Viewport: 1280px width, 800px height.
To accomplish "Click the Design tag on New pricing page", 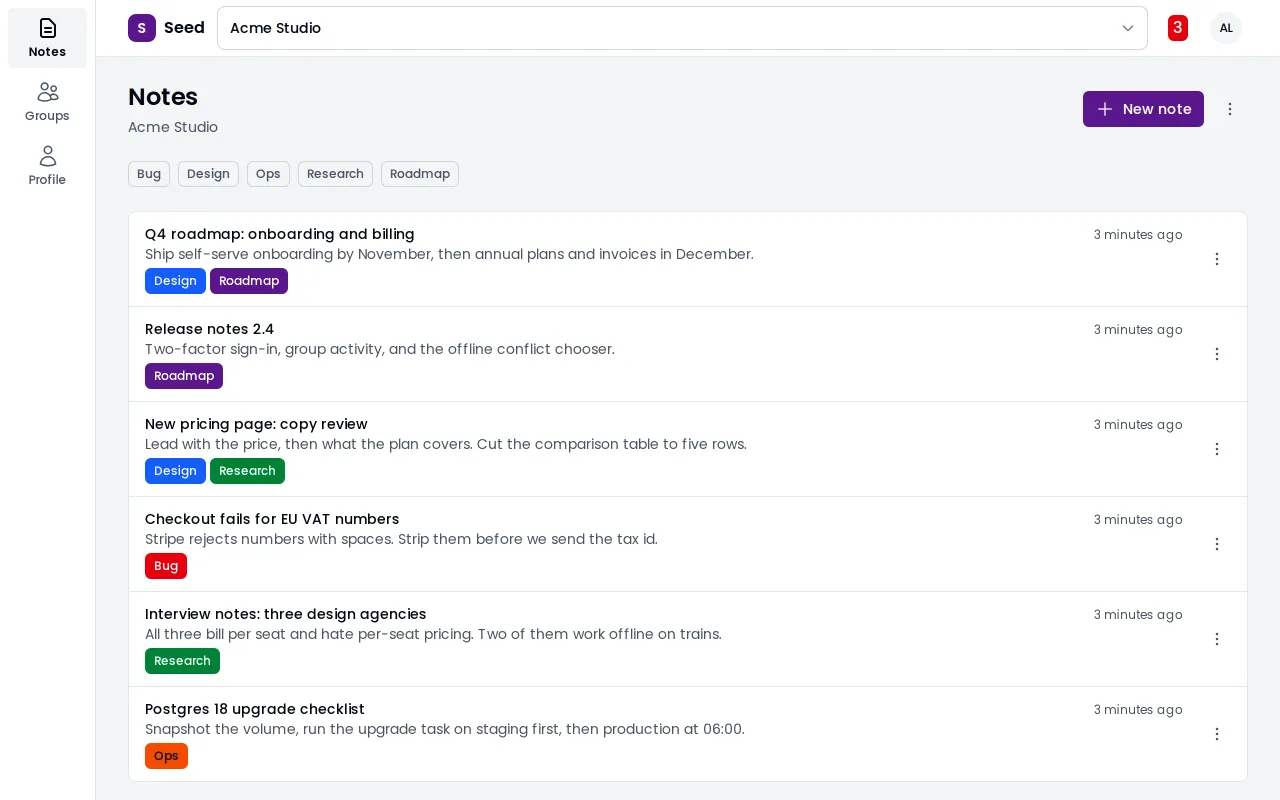I will 175,471.
